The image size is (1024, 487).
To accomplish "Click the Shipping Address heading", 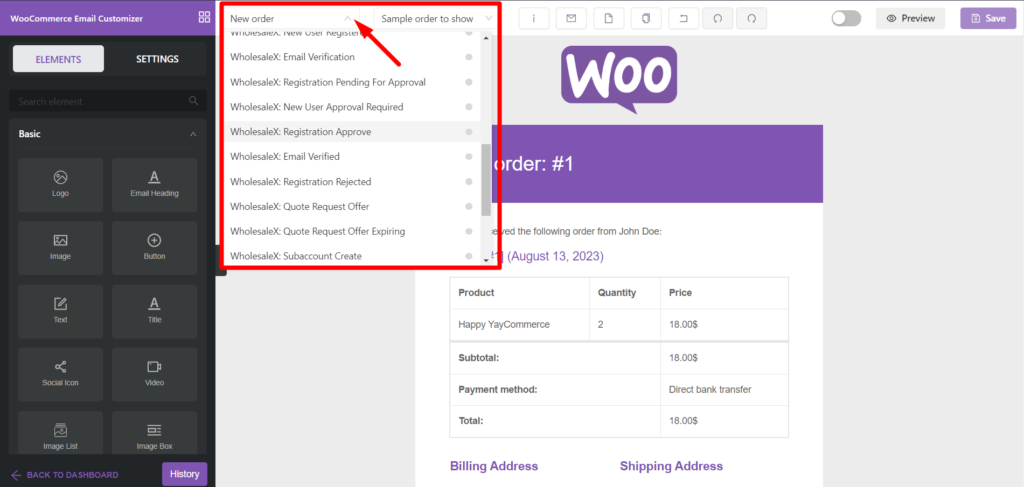I will tap(671, 466).
